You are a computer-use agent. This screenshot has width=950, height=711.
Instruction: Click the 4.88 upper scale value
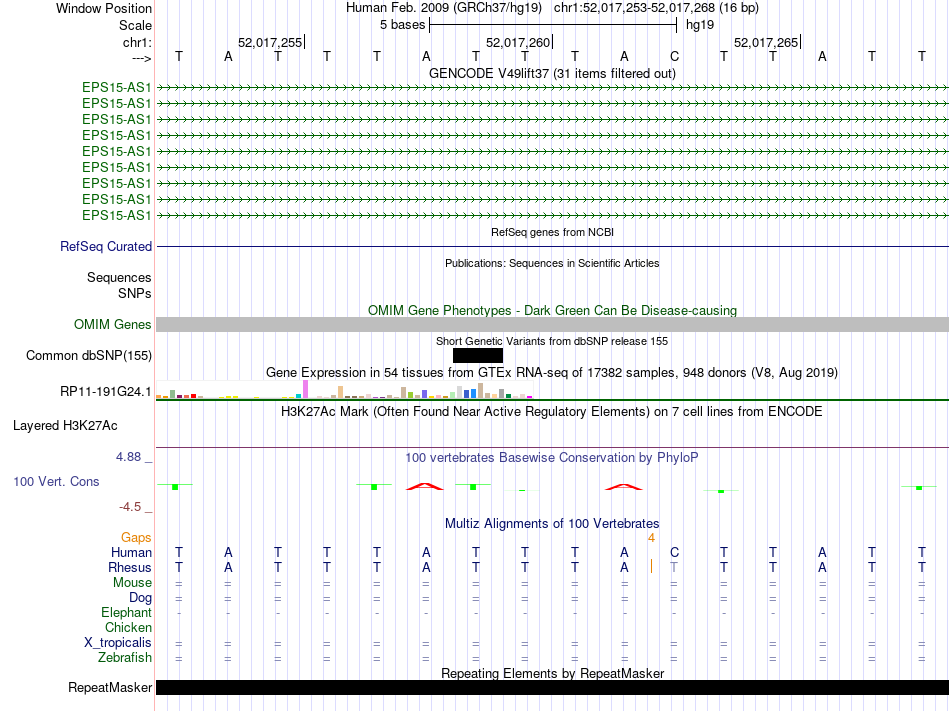(128, 457)
